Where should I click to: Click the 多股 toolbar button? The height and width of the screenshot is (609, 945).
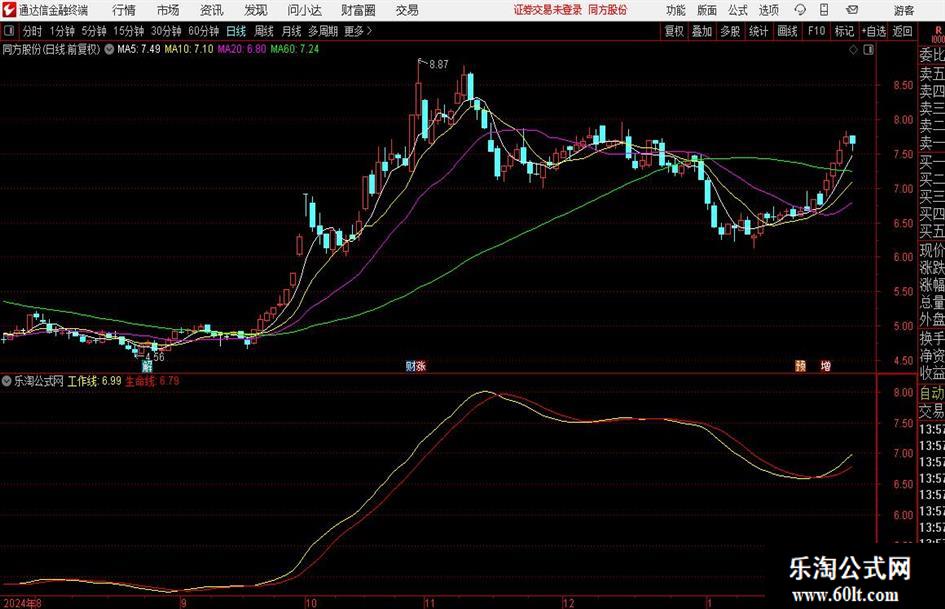[x=730, y=31]
